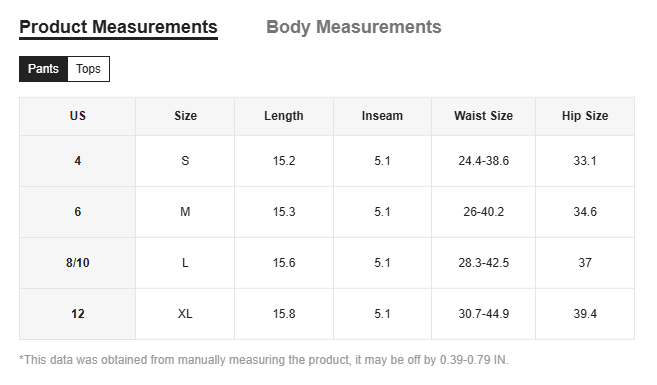Viewport: 657px width, 385px height.
Task: Click the measurement disclaimer footnote text
Action: pos(264,360)
